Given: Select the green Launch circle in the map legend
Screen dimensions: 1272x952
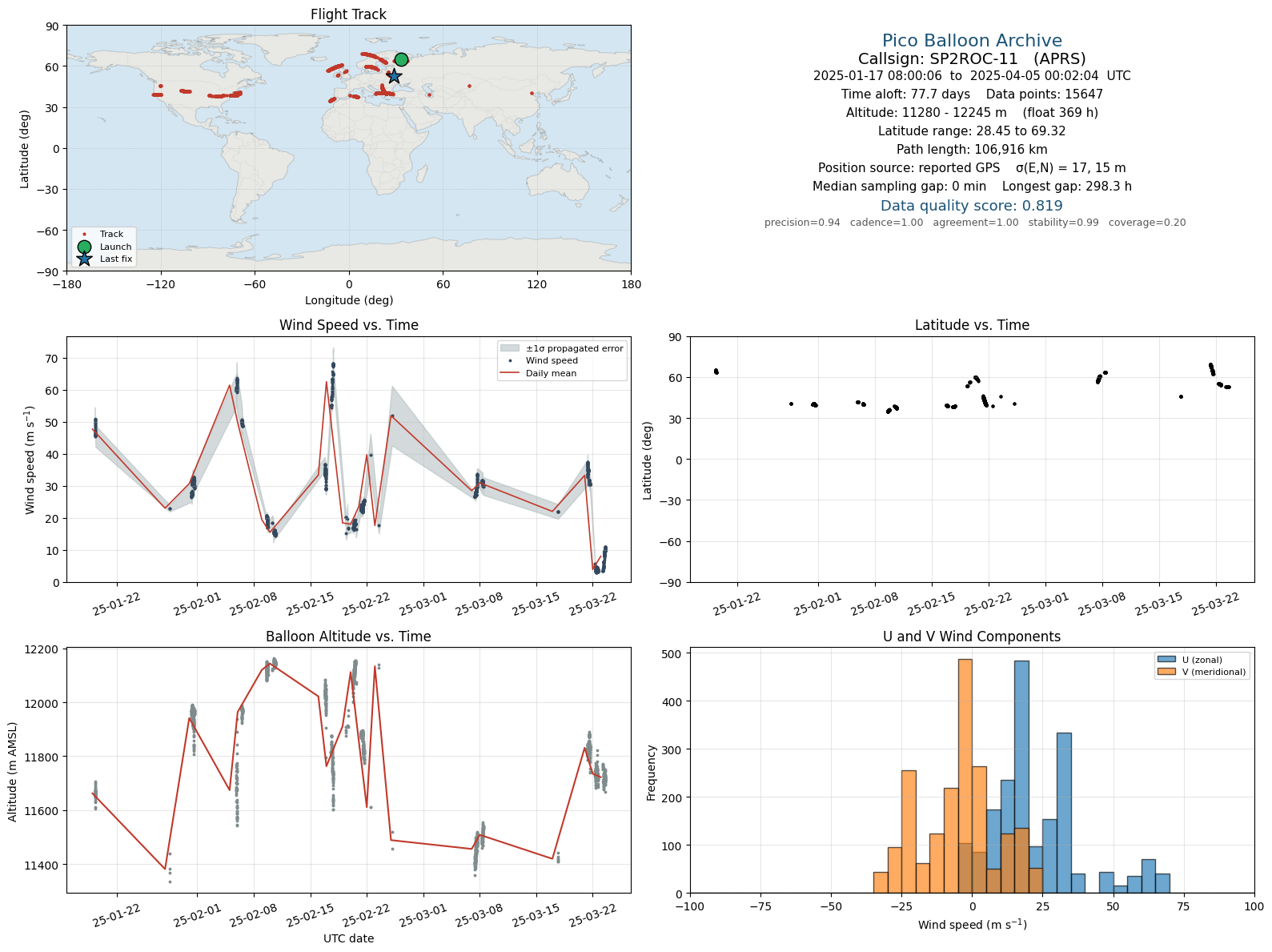Looking at the screenshot, I should pyautogui.click(x=84, y=247).
